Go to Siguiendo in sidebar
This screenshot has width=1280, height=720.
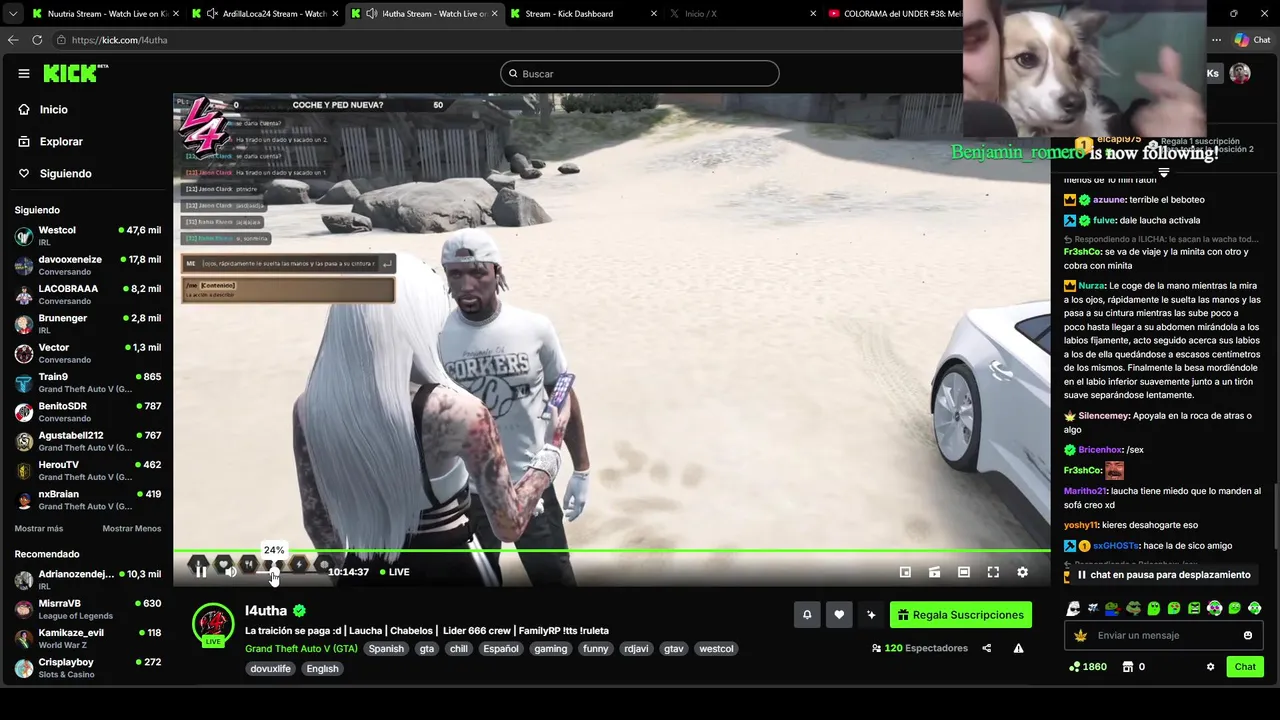pos(65,173)
